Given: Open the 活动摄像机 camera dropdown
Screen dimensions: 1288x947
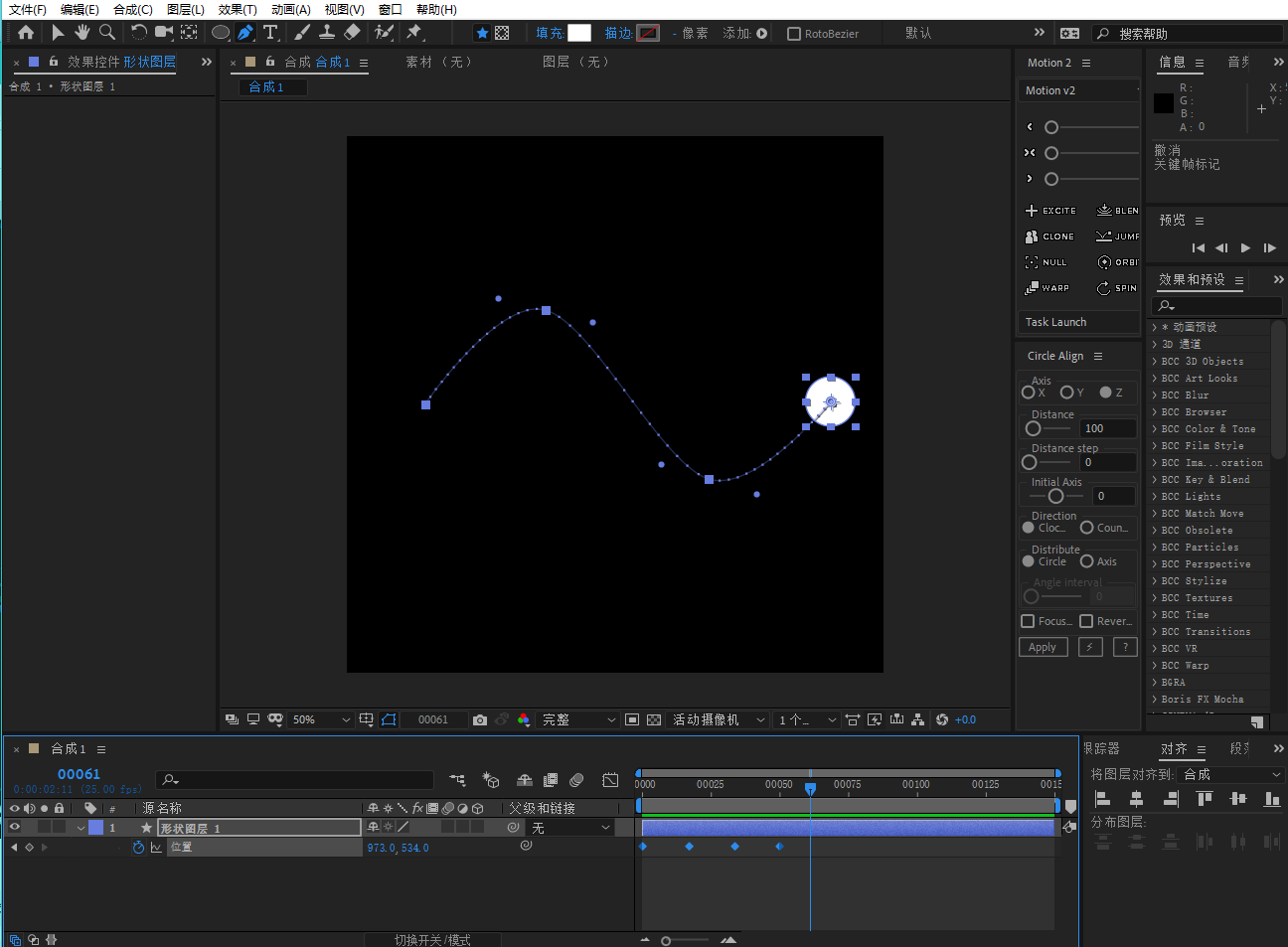Looking at the screenshot, I should point(719,719).
